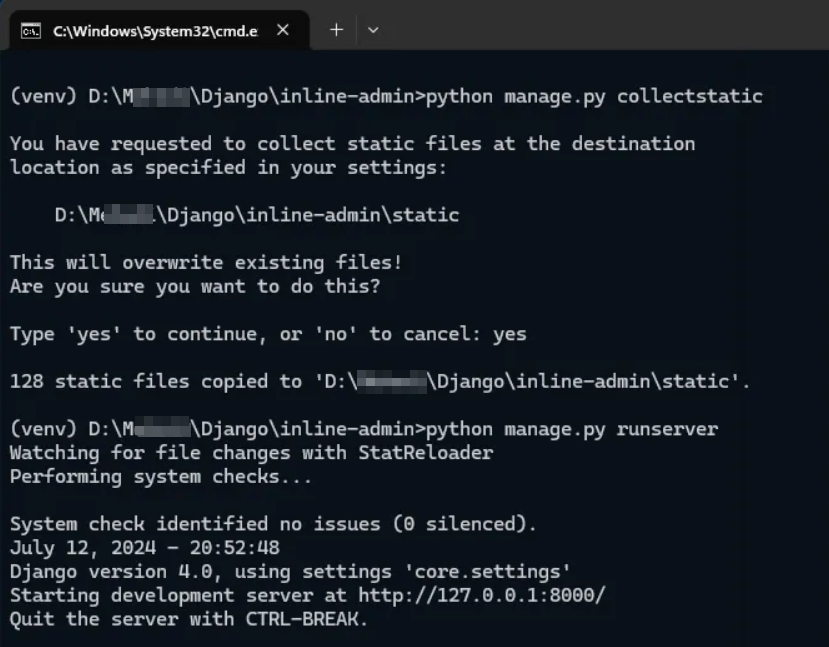The height and width of the screenshot is (647, 829).
Task: Click the 'core.settings' settings name text
Action: 489,571
